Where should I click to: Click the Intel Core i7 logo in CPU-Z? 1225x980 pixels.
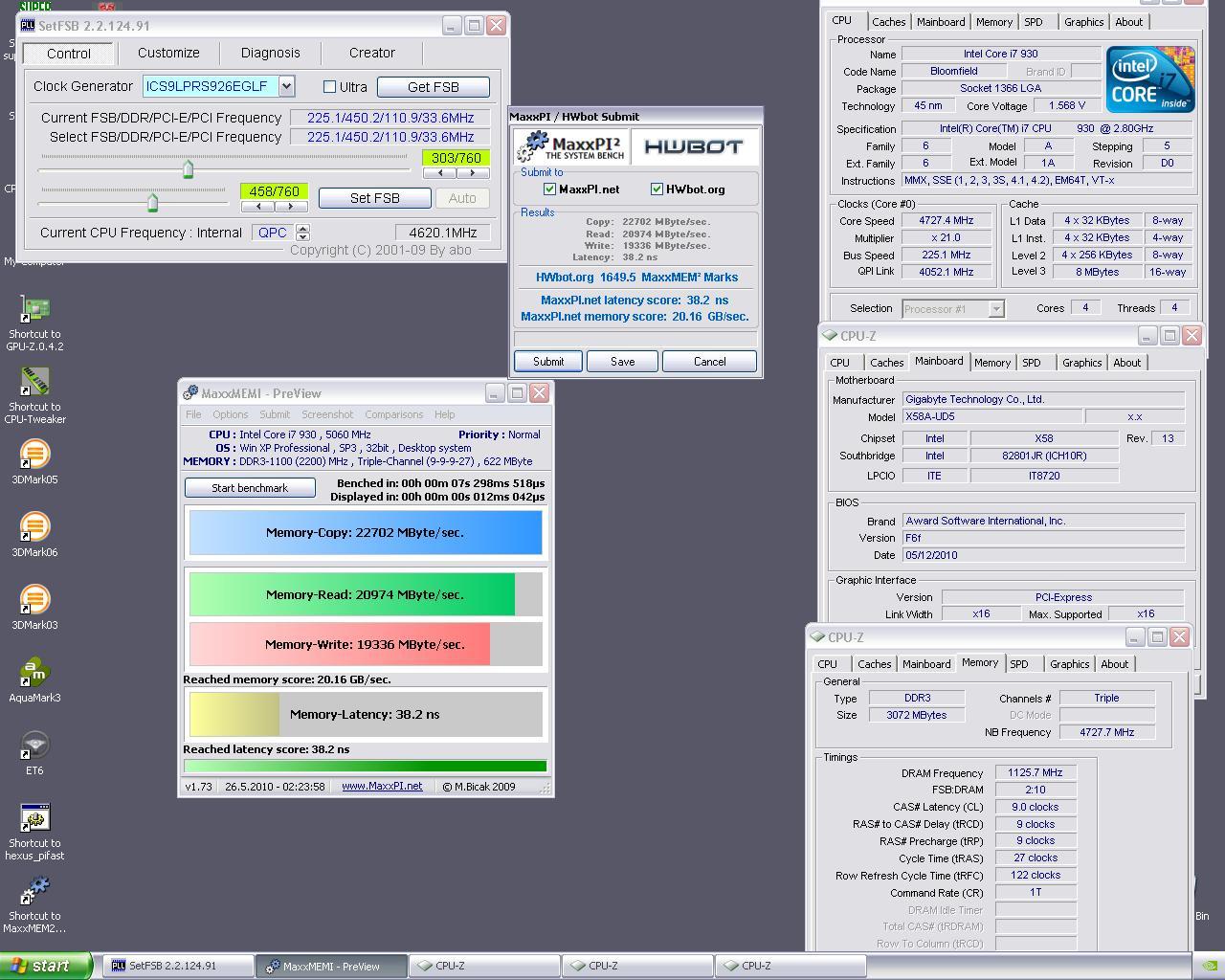1150,79
